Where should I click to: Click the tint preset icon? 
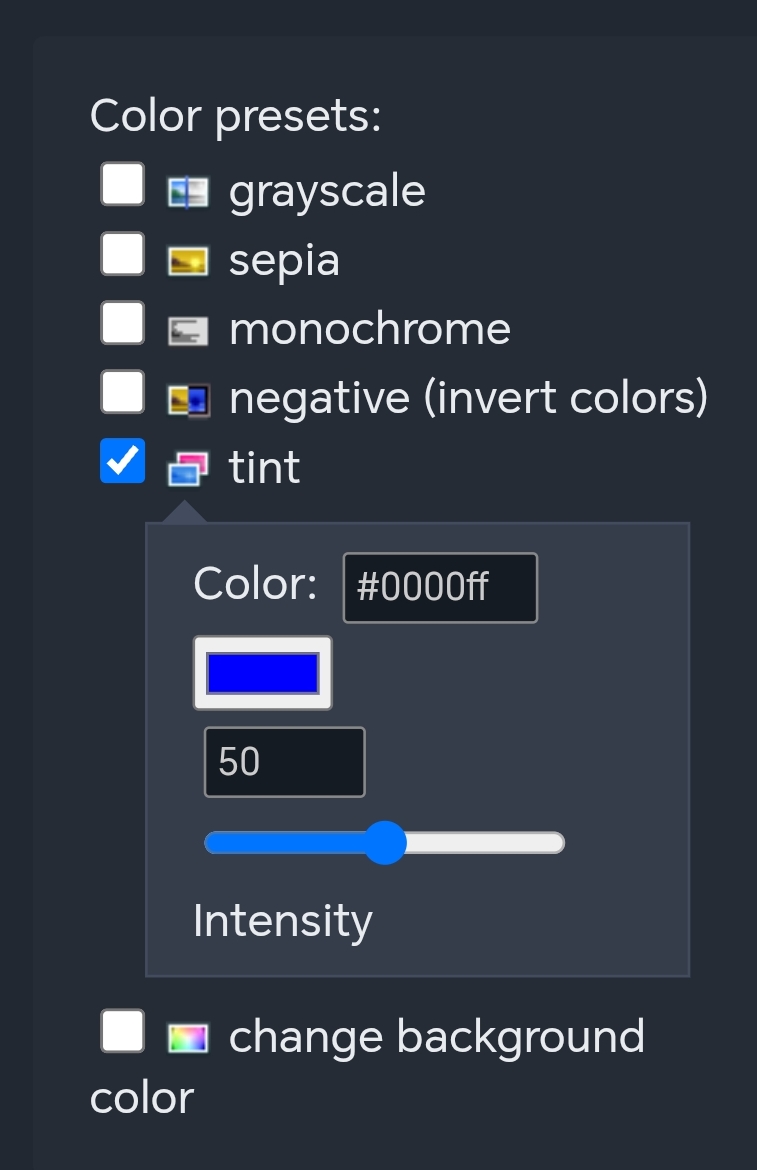point(188,467)
